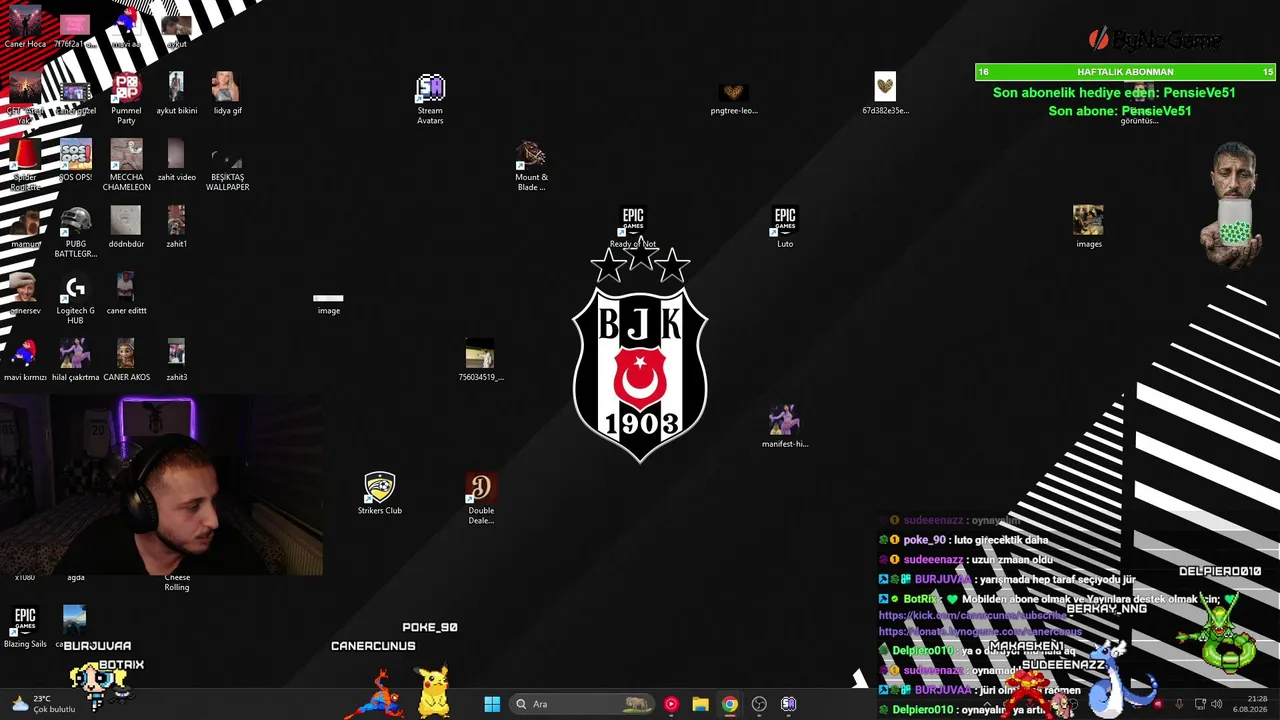Viewport: 1280px width, 720px height.
Task: Select the CANER AKOS desktop file
Action: pos(126,361)
